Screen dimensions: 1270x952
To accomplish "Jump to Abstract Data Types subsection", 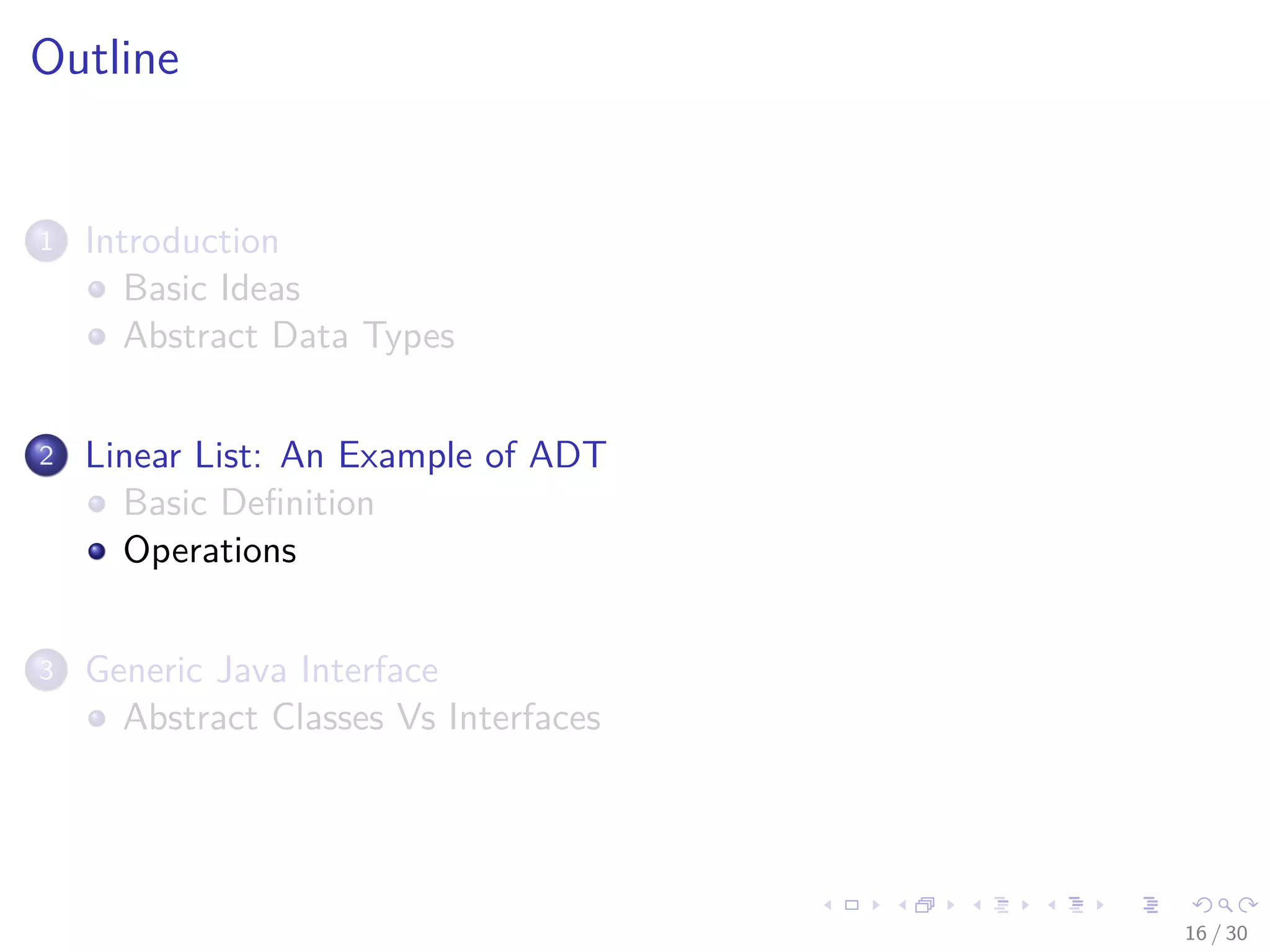I will [x=289, y=336].
